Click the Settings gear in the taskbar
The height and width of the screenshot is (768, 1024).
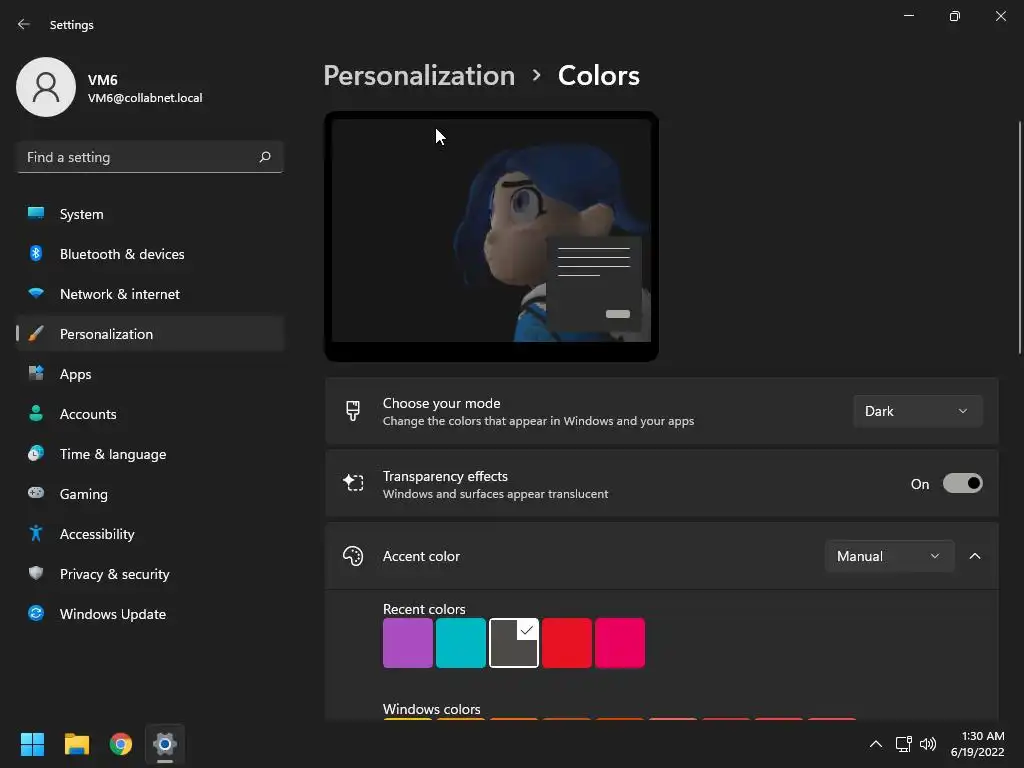coord(165,744)
